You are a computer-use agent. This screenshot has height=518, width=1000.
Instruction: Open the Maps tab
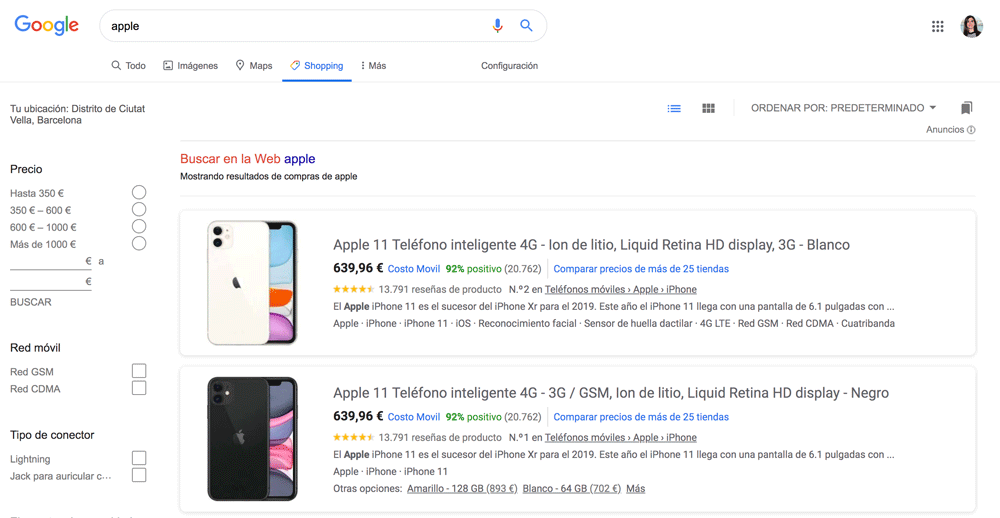click(253, 66)
